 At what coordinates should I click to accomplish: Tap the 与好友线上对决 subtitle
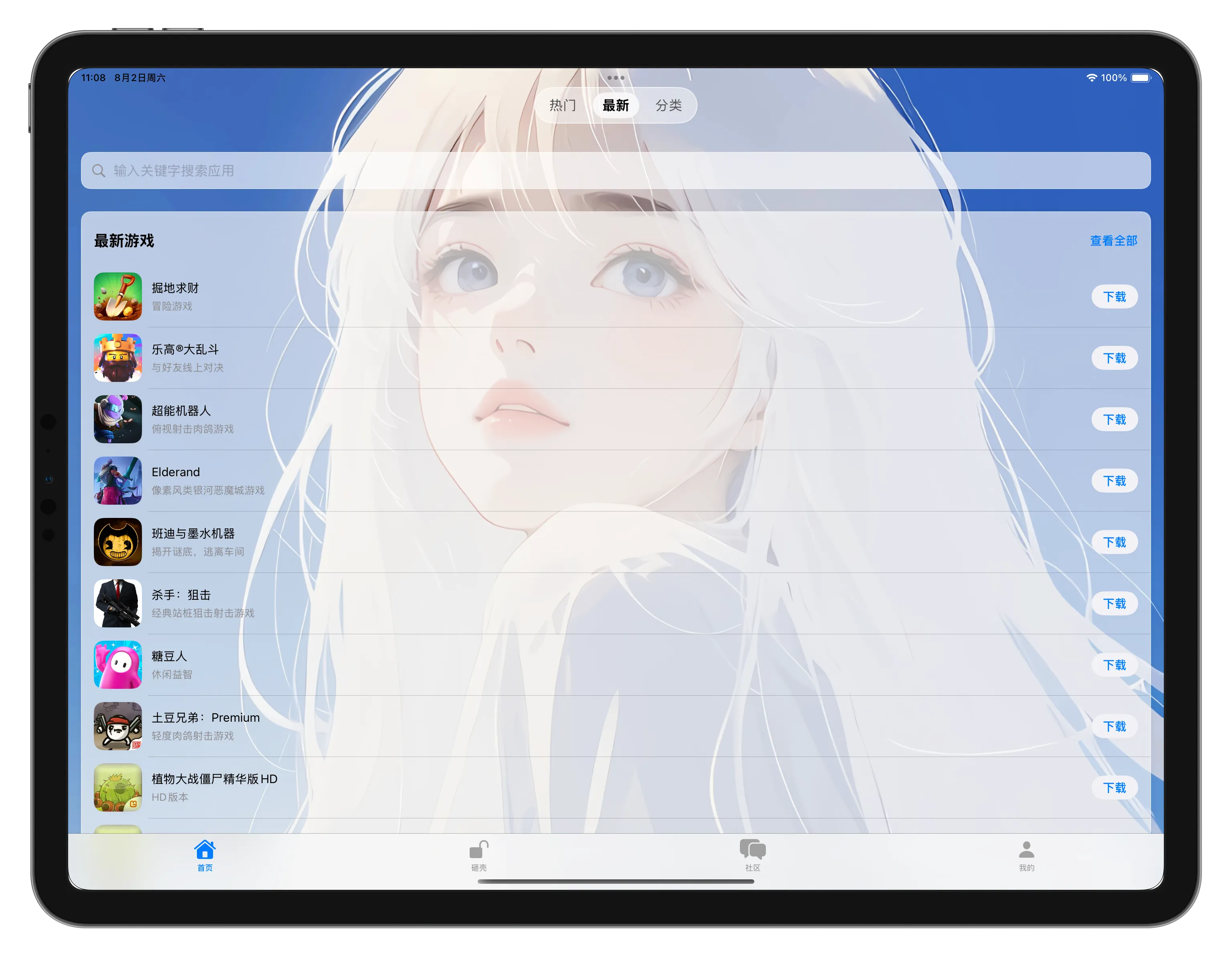pos(188,368)
